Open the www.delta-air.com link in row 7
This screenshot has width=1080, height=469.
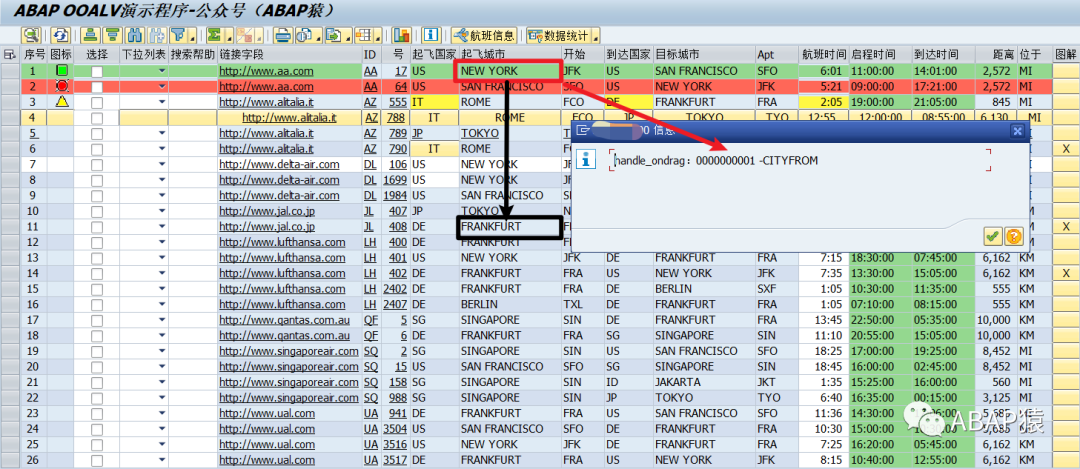click(x=279, y=165)
